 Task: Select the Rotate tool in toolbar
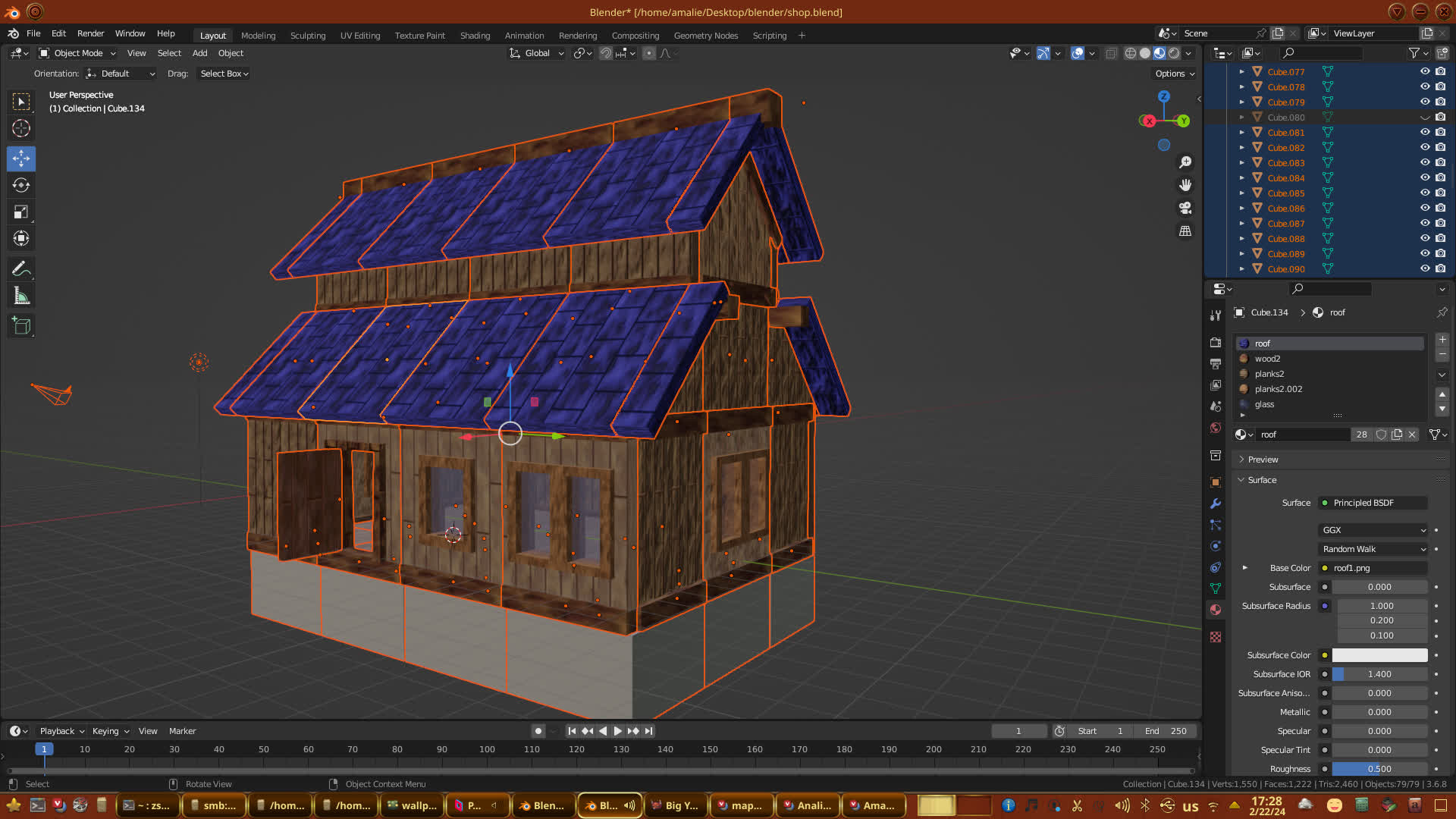tap(21, 186)
